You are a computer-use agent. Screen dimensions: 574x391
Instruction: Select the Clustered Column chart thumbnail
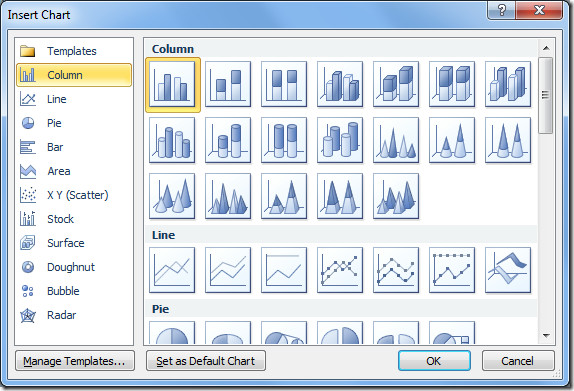172,85
